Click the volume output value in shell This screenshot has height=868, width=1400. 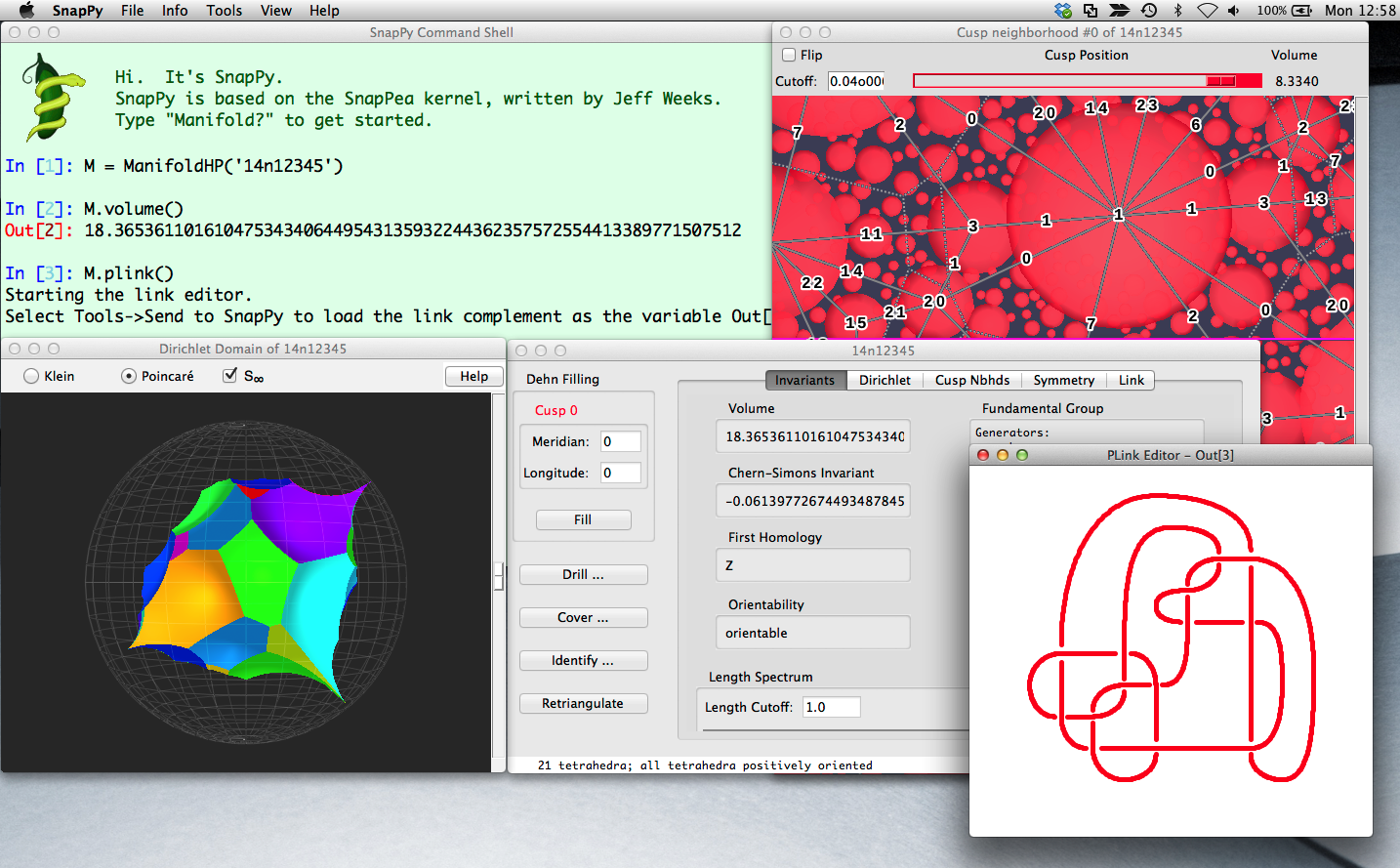pyautogui.click(x=413, y=230)
